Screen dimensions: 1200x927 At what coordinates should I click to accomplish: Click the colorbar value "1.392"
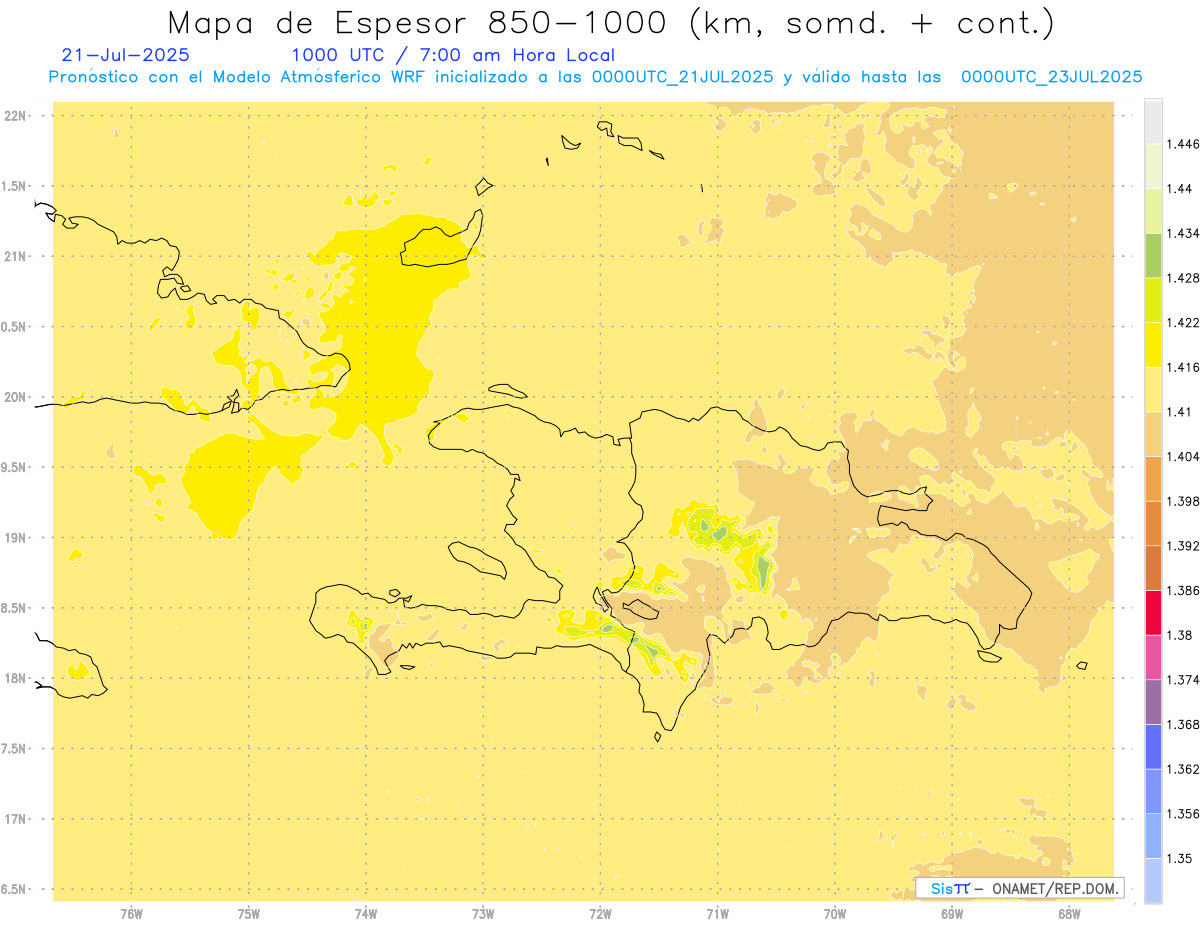[x=1183, y=546]
